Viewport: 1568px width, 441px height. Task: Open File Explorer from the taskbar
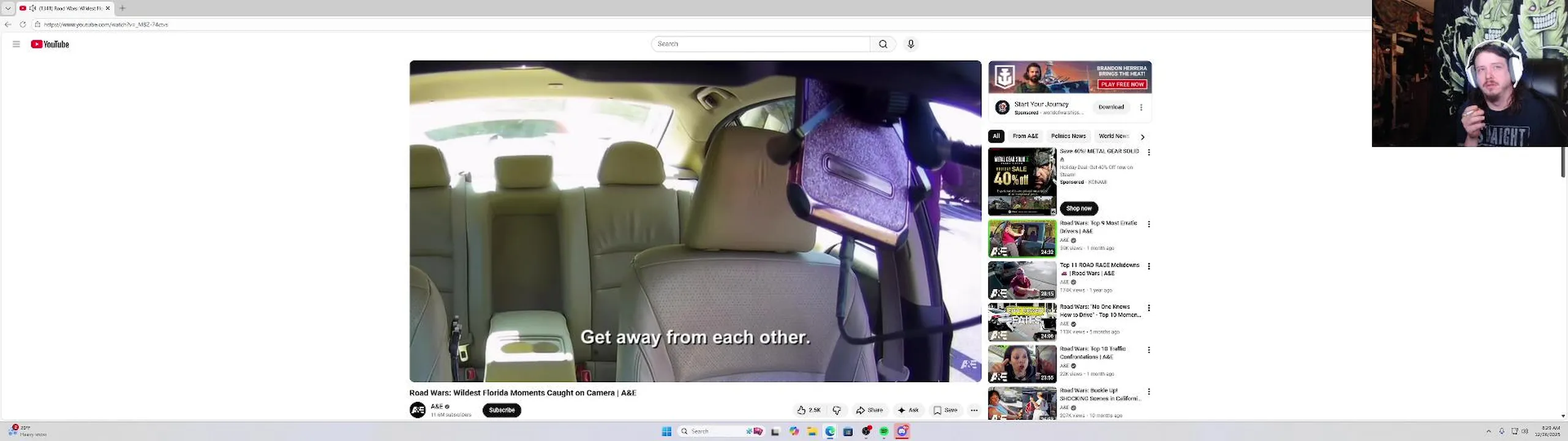[812, 431]
